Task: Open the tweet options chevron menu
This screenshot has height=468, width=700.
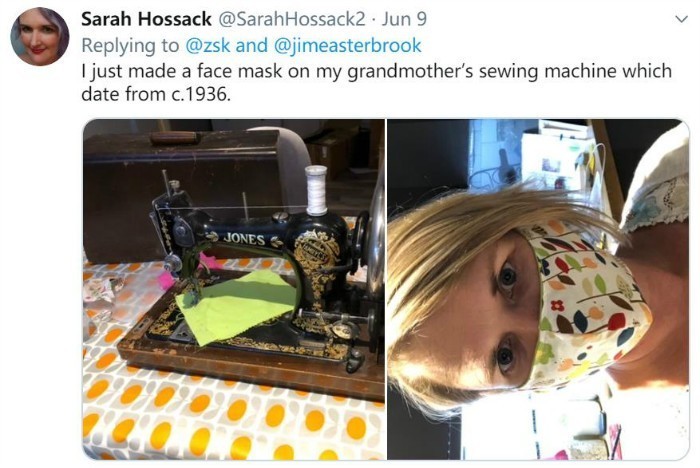Action: 681,19
